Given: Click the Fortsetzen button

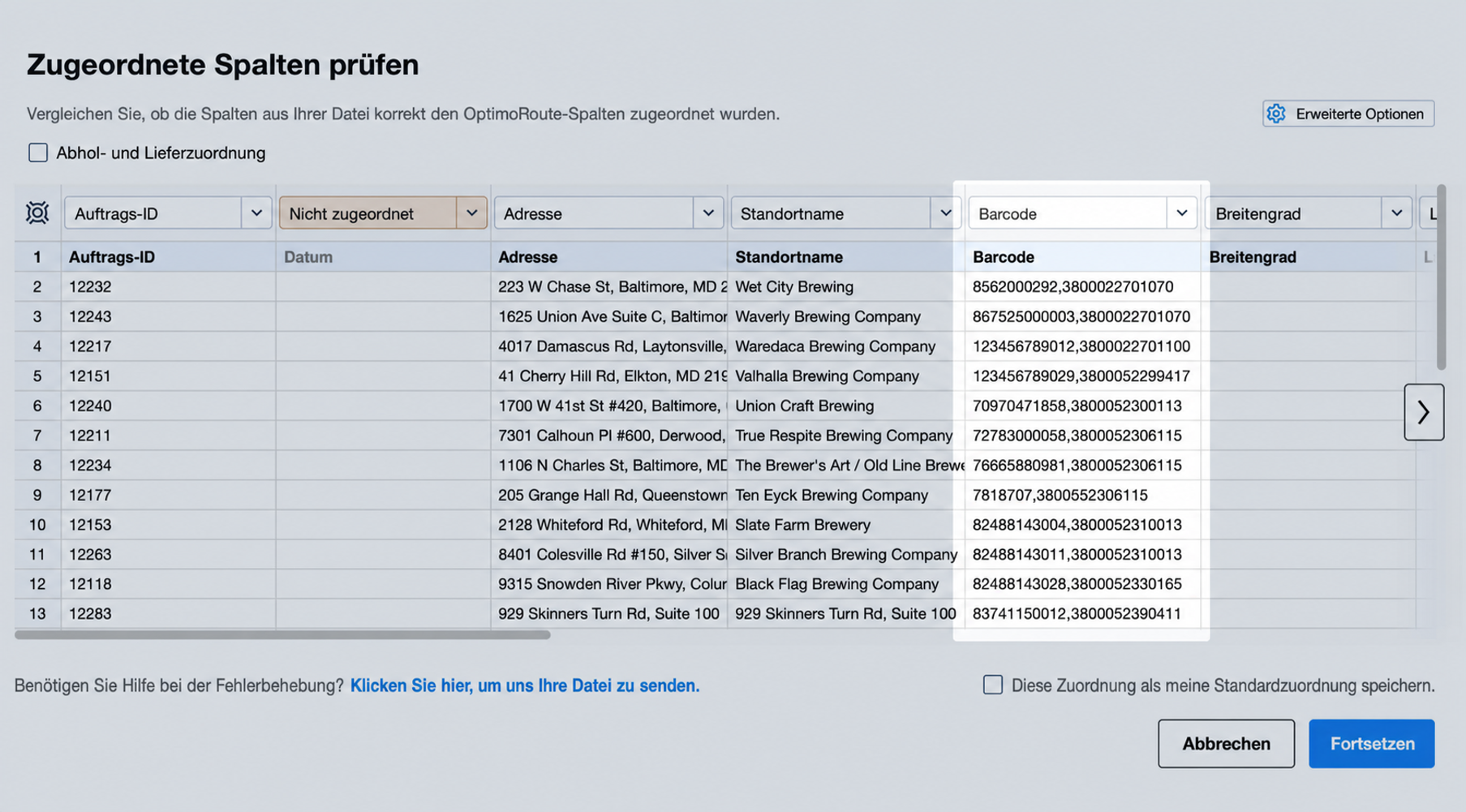Looking at the screenshot, I should pos(1371,743).
